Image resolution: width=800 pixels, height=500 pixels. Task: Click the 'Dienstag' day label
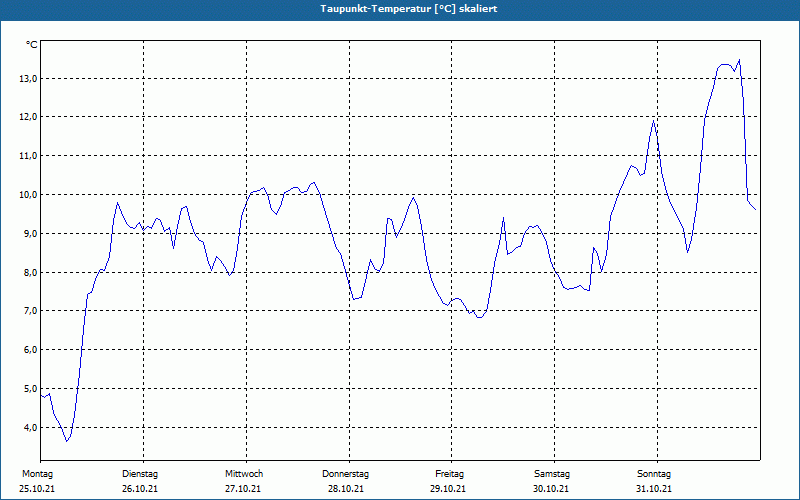point(140,474)
